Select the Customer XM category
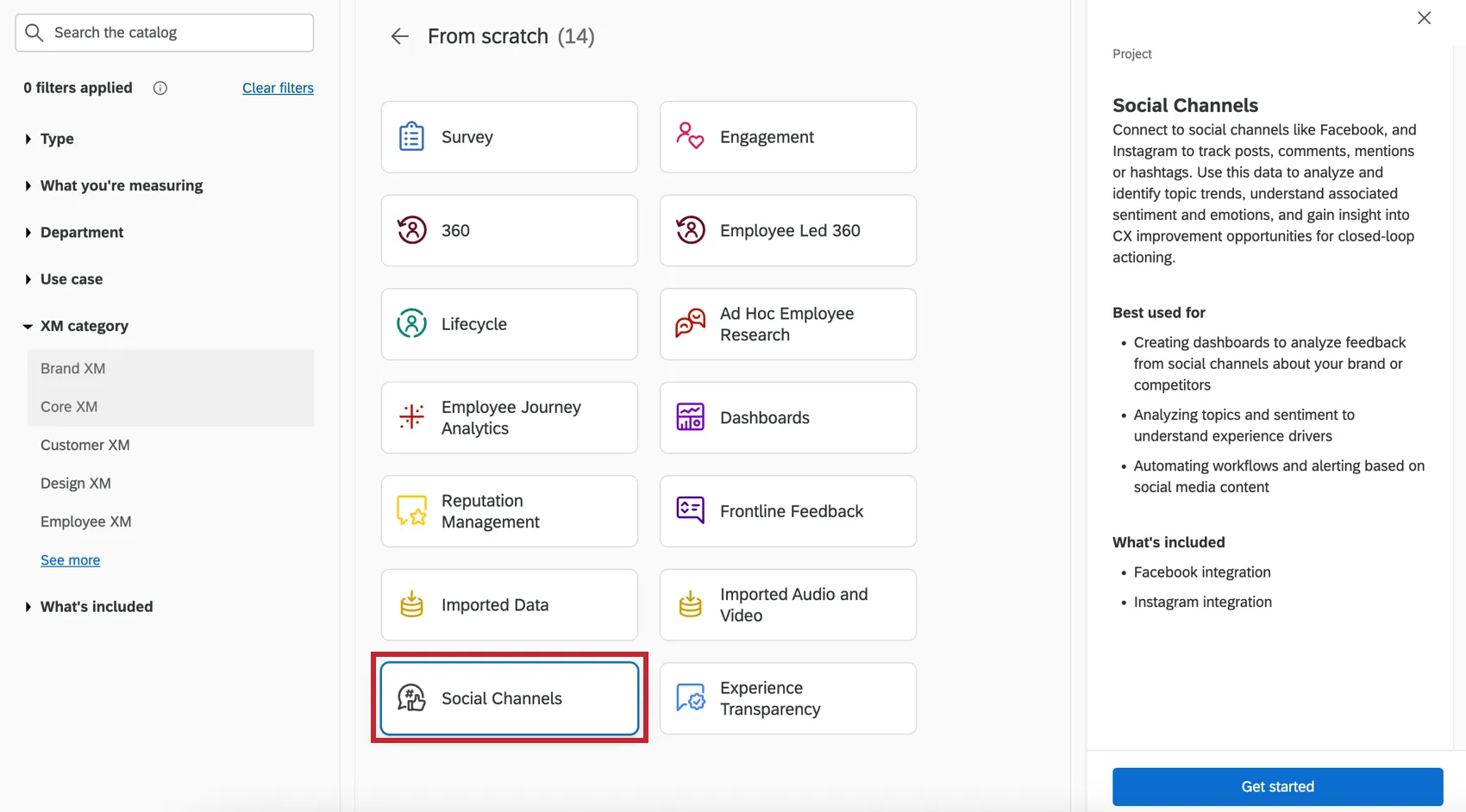This screenshot has height=812, width=1466. click(85, 445)
